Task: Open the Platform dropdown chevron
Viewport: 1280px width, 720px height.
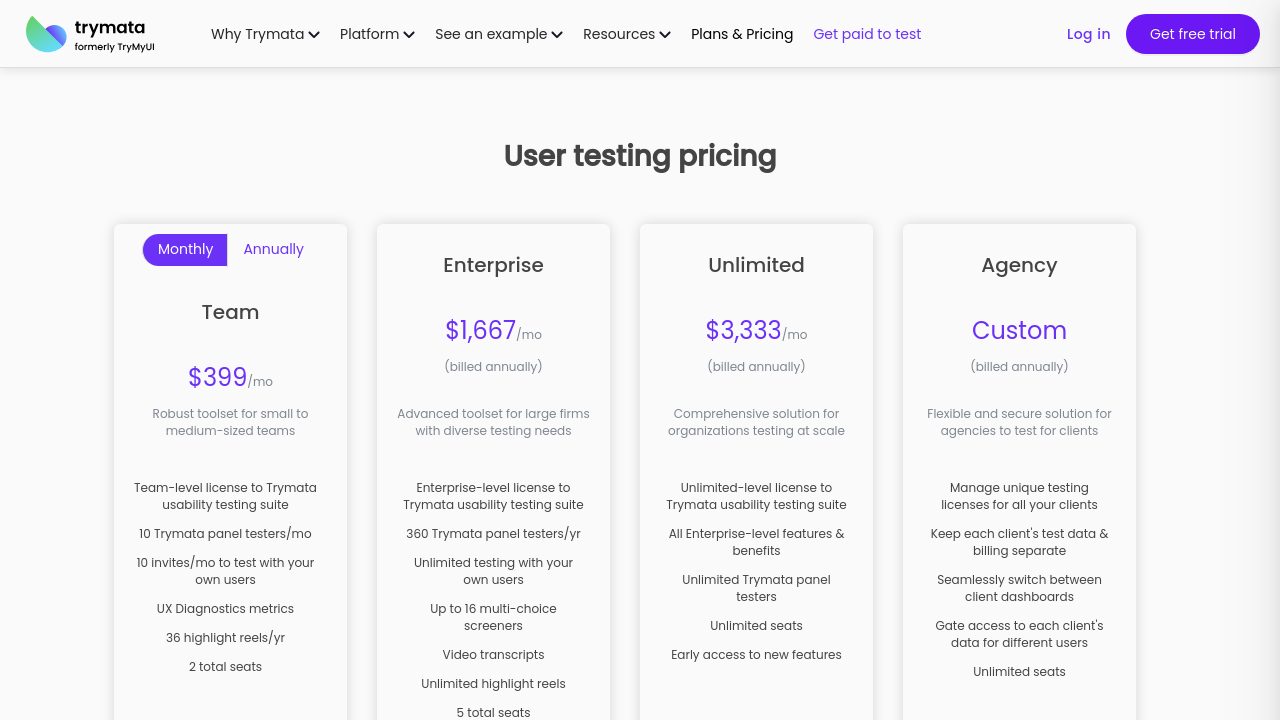Action: pyautogui.click(x=408, y=35)
